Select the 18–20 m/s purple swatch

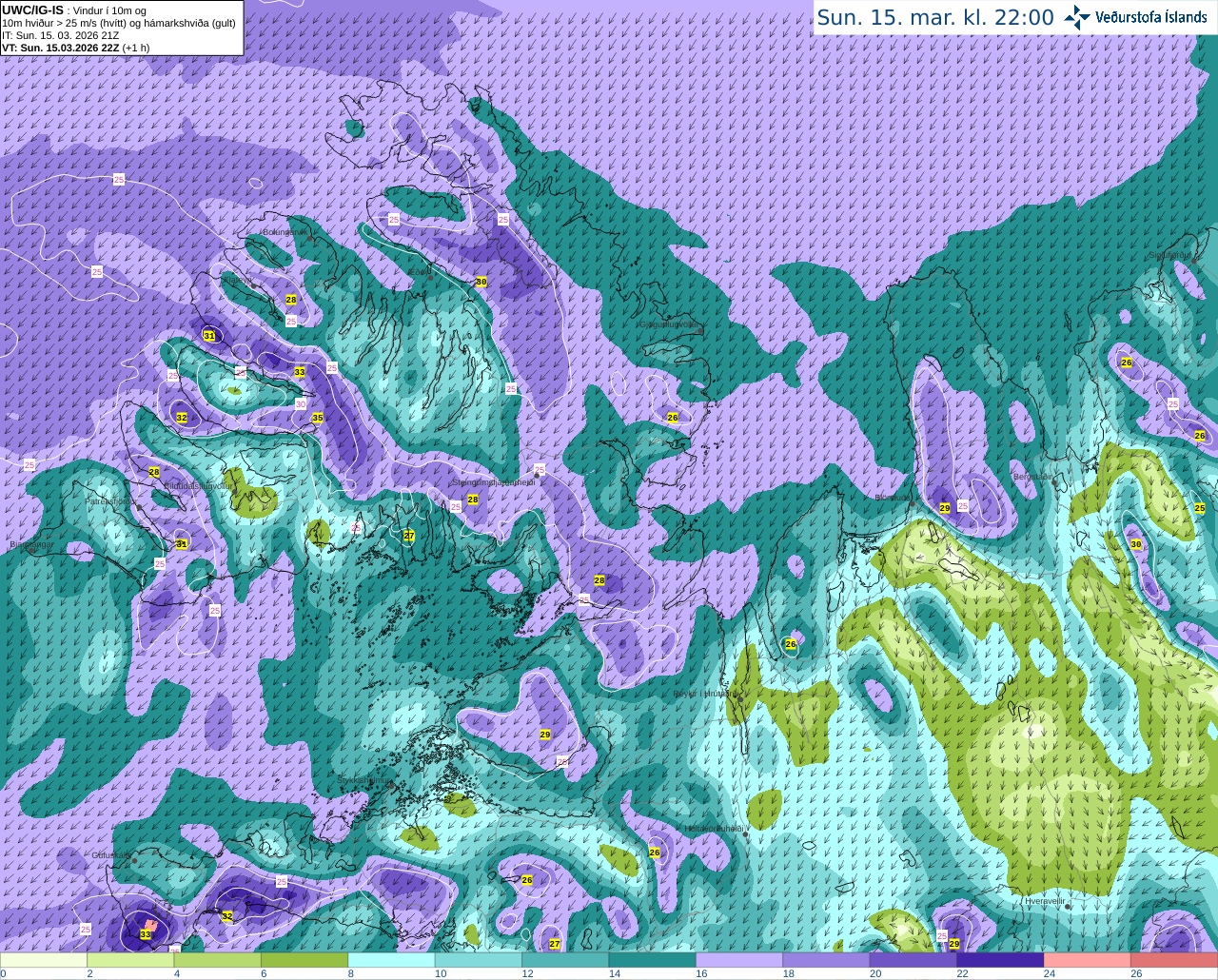click(826, 960)
